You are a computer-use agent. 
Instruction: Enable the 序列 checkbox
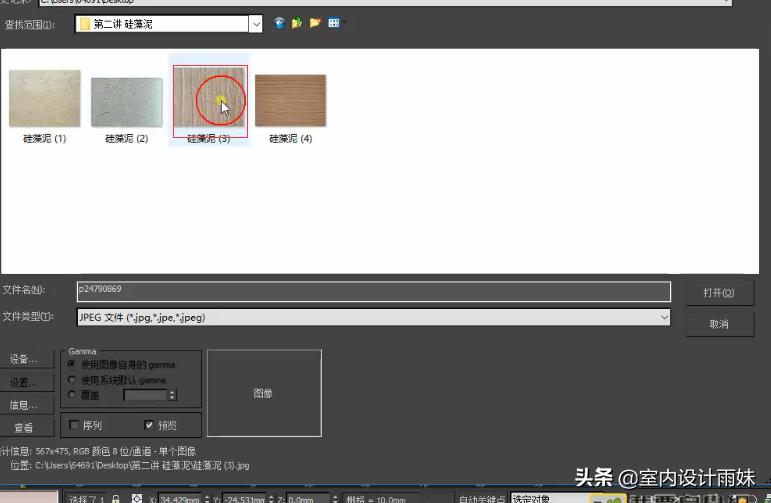(74, 425)
